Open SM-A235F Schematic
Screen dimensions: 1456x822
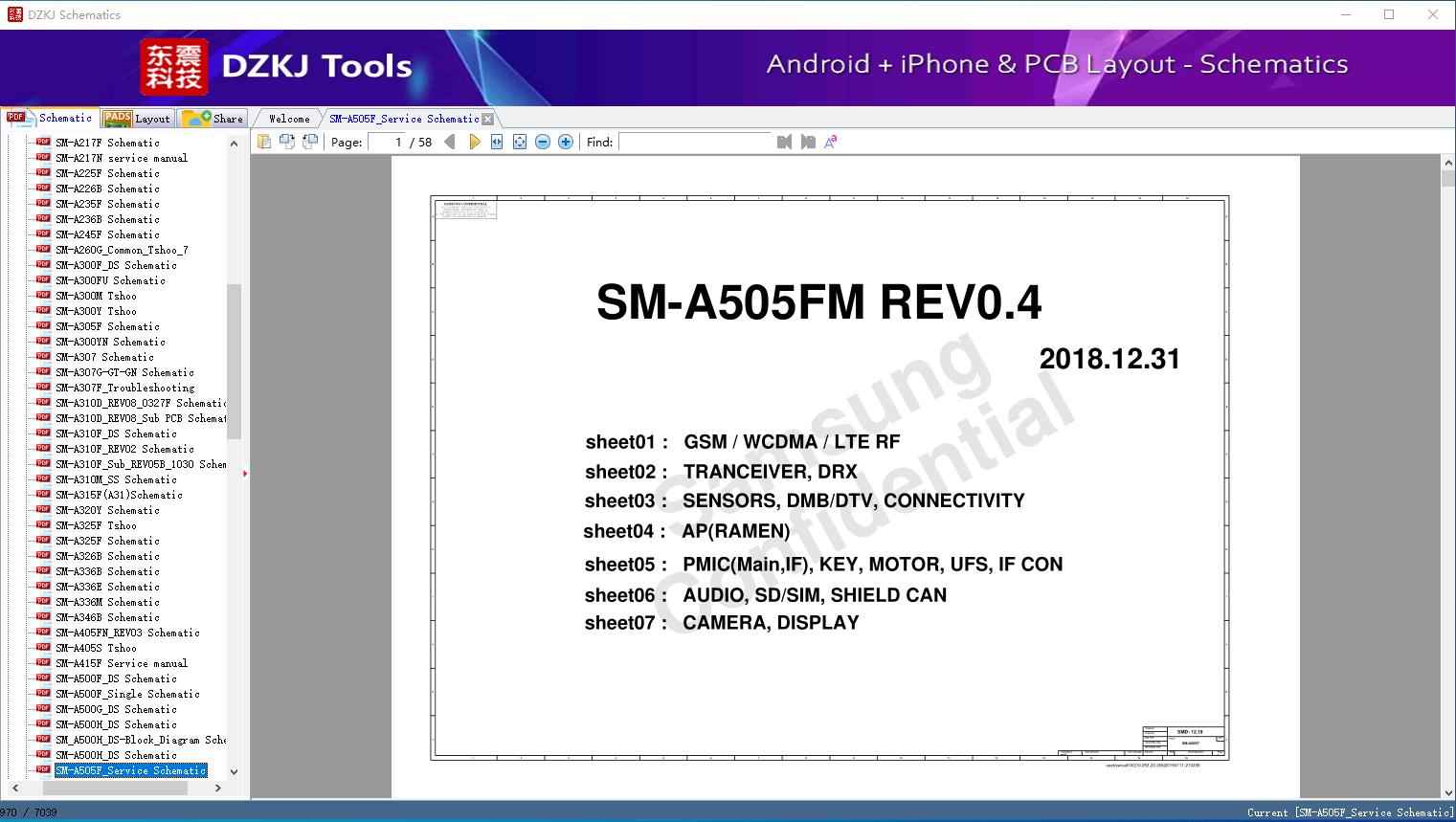[x=107, y=204]
